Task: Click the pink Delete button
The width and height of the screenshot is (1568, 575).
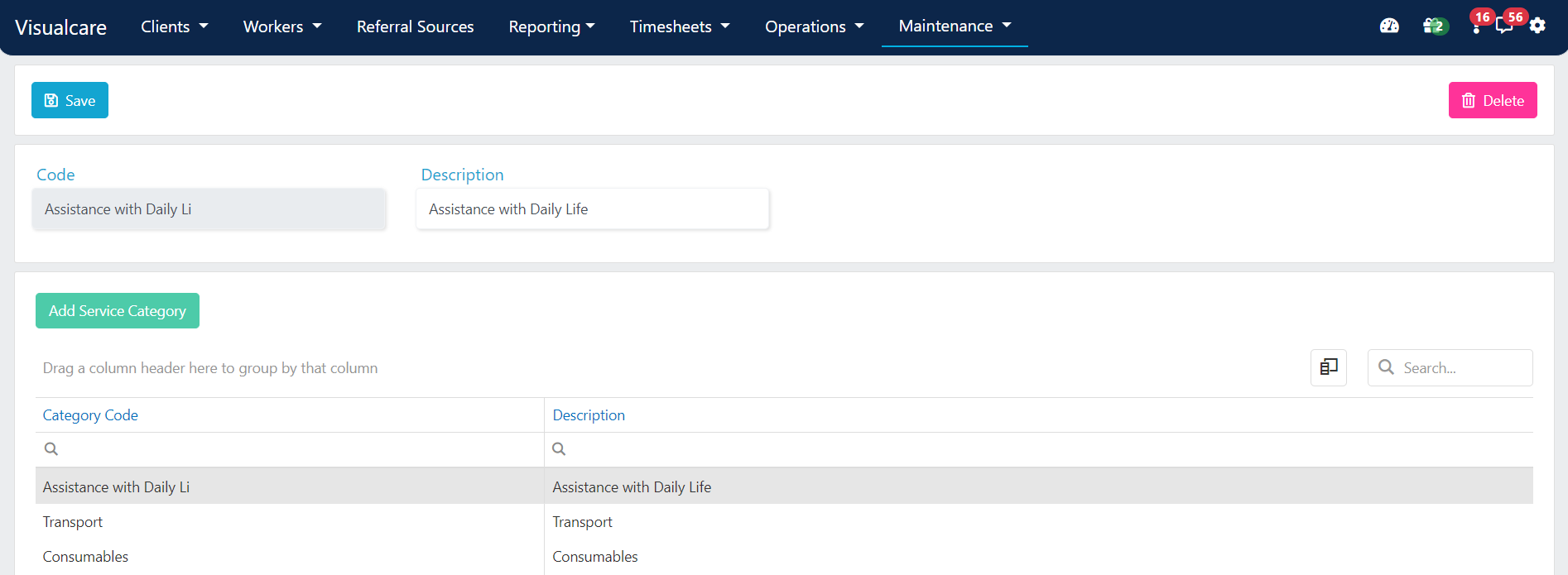Action: (x=1493, y=100)
